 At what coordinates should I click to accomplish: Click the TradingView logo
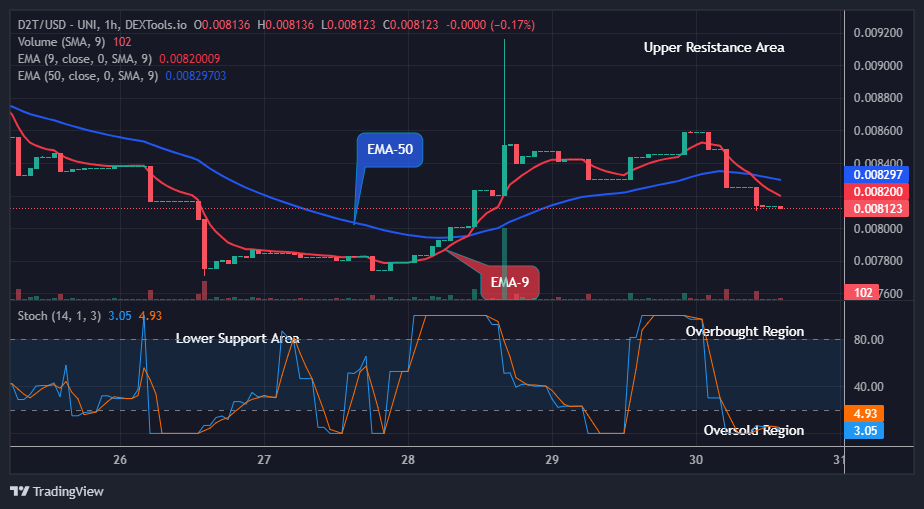point(57,491)
